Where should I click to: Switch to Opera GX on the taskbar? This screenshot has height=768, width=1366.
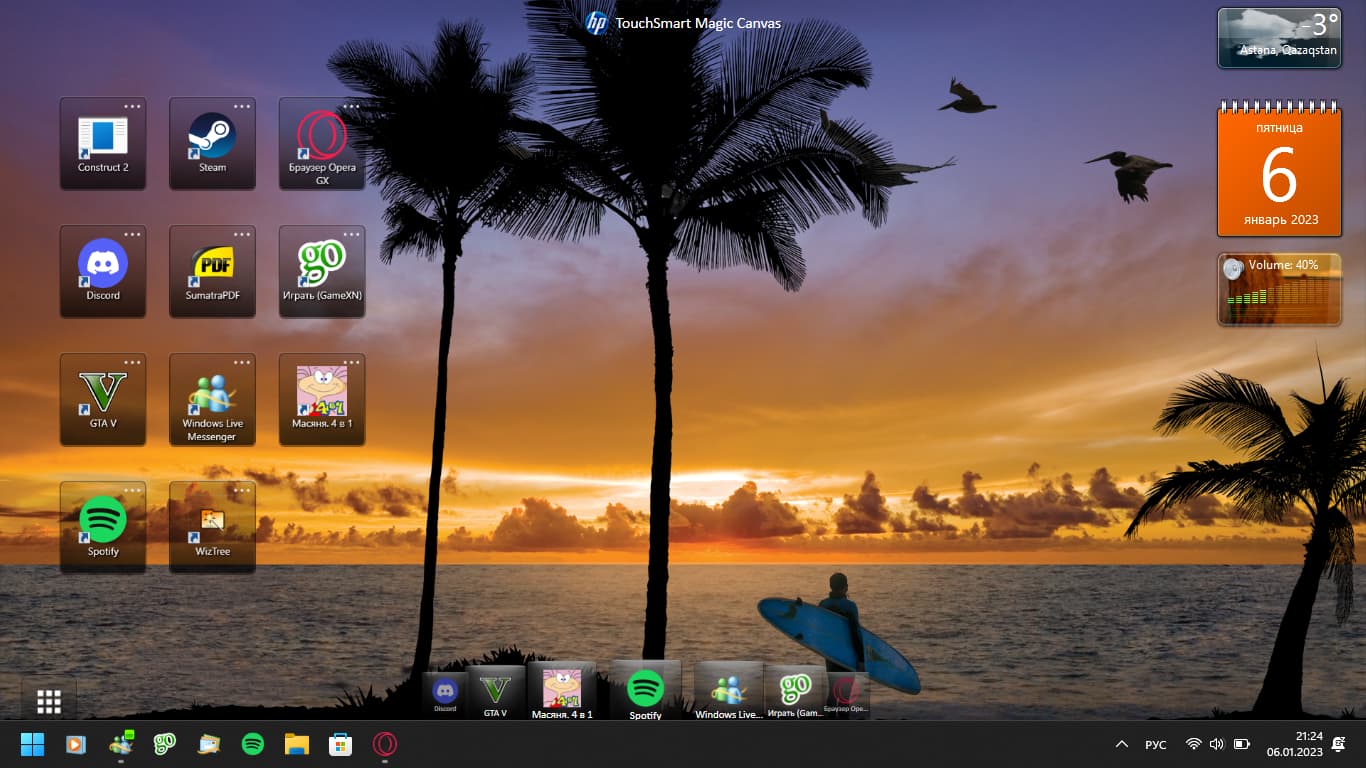pyautogui.click(x=385, y=744)
